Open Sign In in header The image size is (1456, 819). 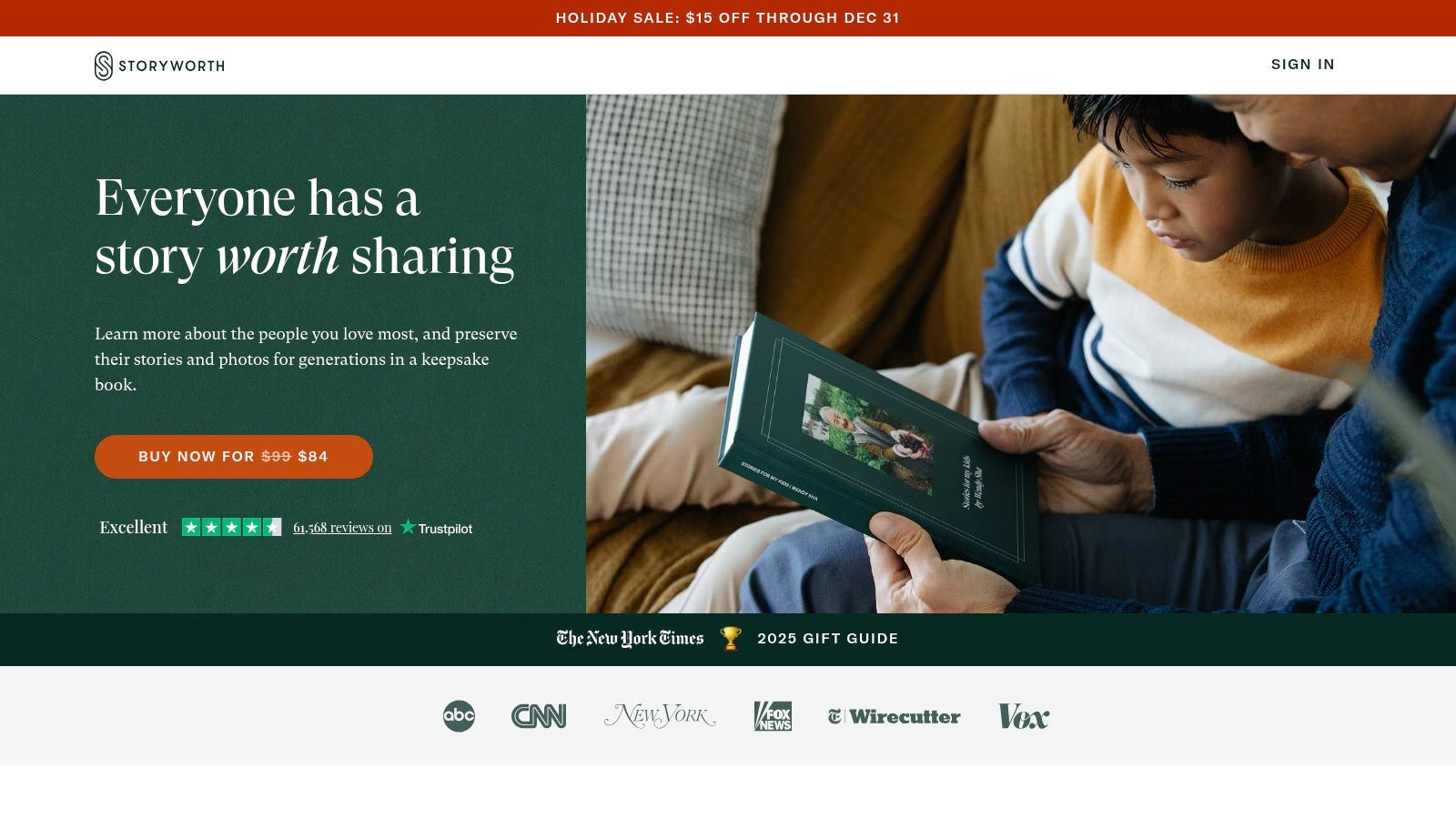[1303, 65]
